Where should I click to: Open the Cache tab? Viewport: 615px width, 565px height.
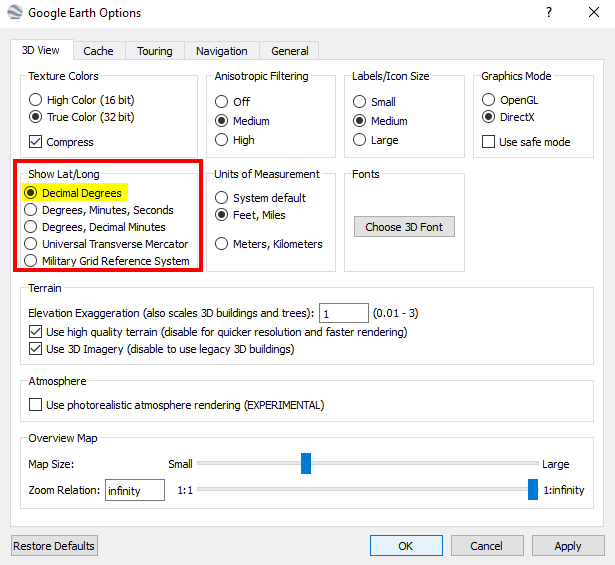pyautogui.click(x=98, y=51)
